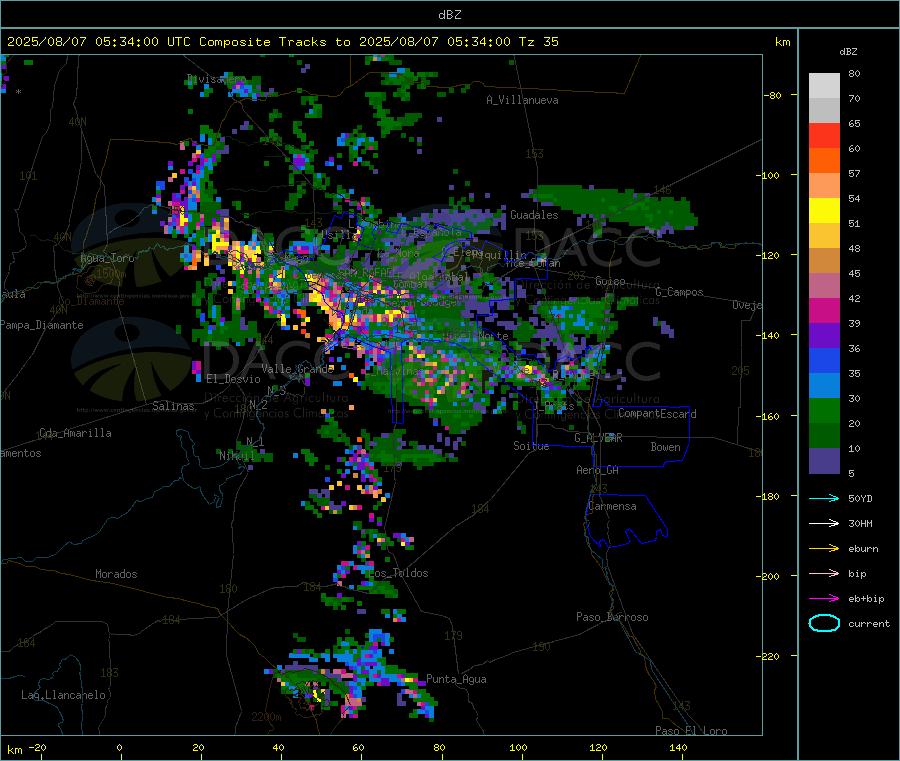Pick the red 60-65 dBZ color band
The width and height of the screenshot is (900, 761).
coord(824,135)
